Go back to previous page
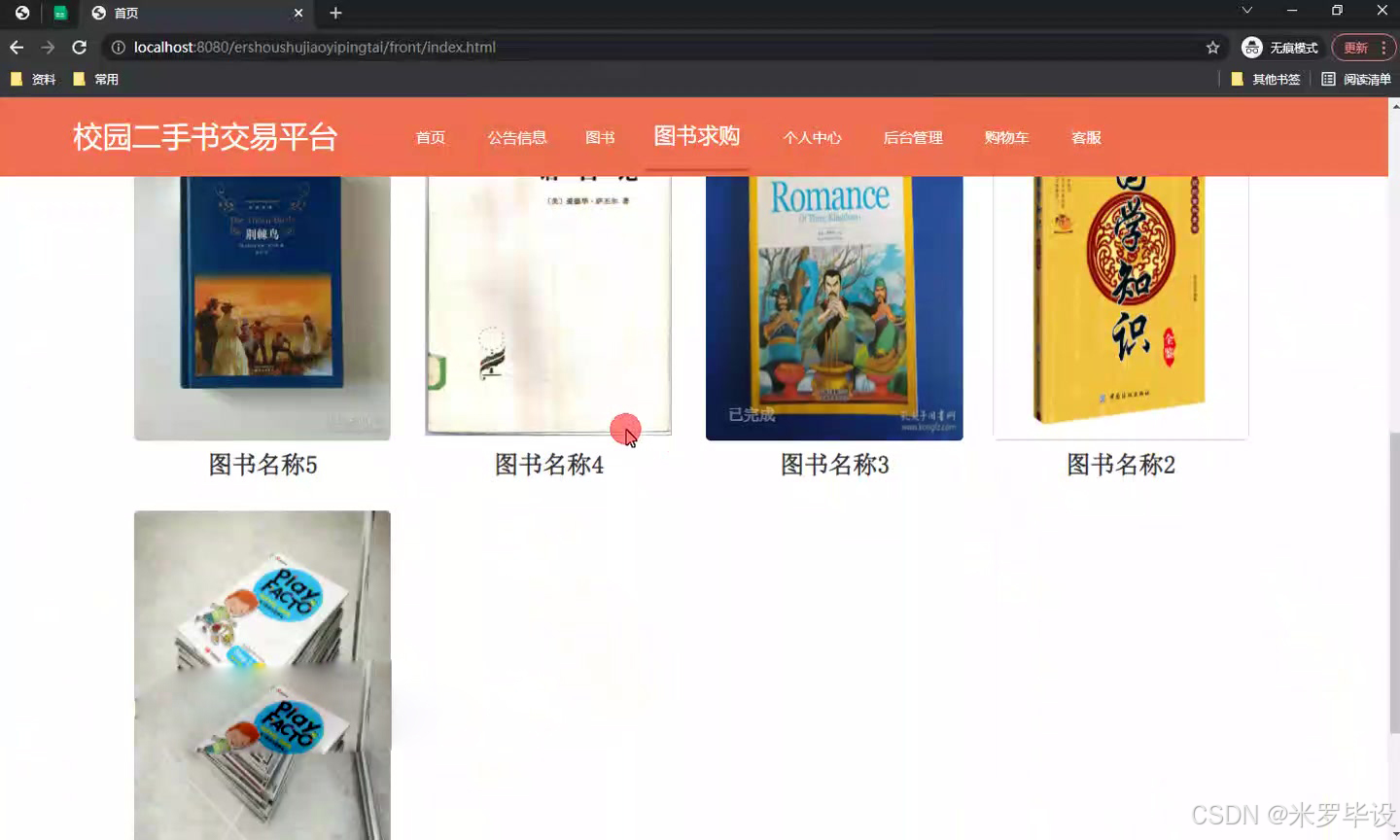 pyautogui.click(x=17, y=47)
